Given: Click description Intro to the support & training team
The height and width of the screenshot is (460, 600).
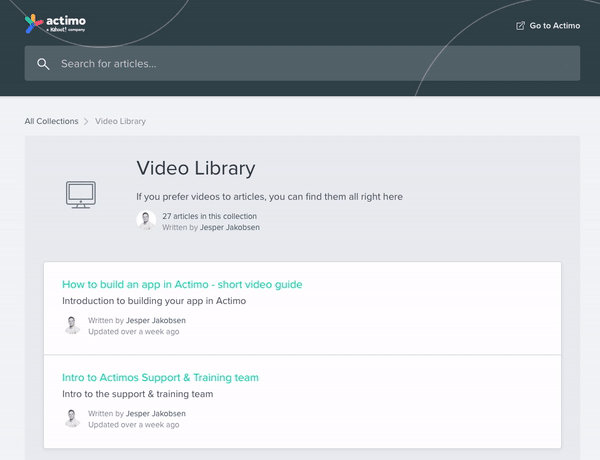Looking at the screenshot, I should point(137,394).
